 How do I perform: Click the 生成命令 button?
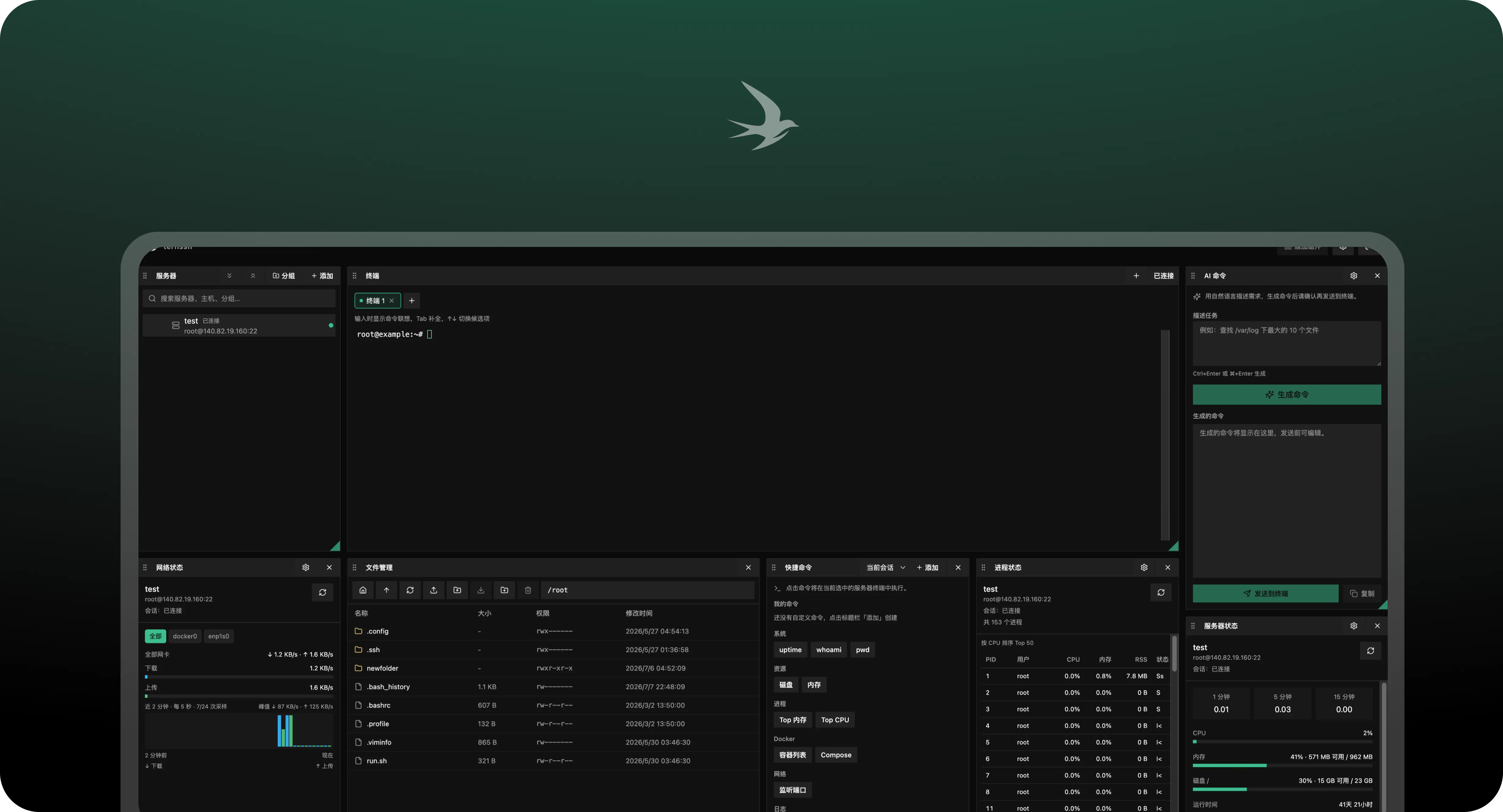click(1286, 395)
